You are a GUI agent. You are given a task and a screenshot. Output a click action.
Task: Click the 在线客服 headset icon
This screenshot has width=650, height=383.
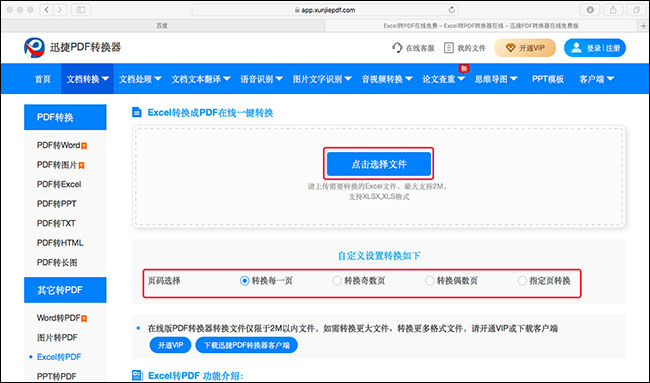click(x=397, y=48)
